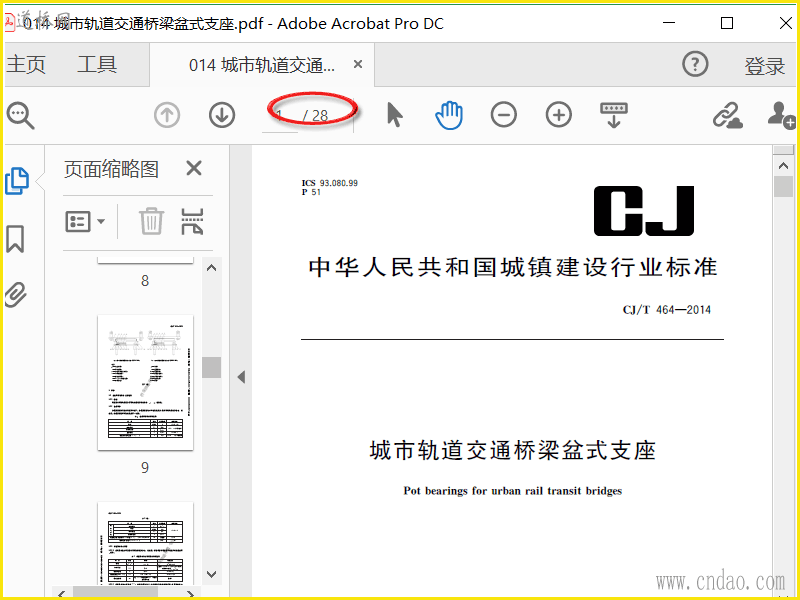Open the search/find tool magnifier icon
This screenshot has width=800, height=600.
[x=20, y=116]
